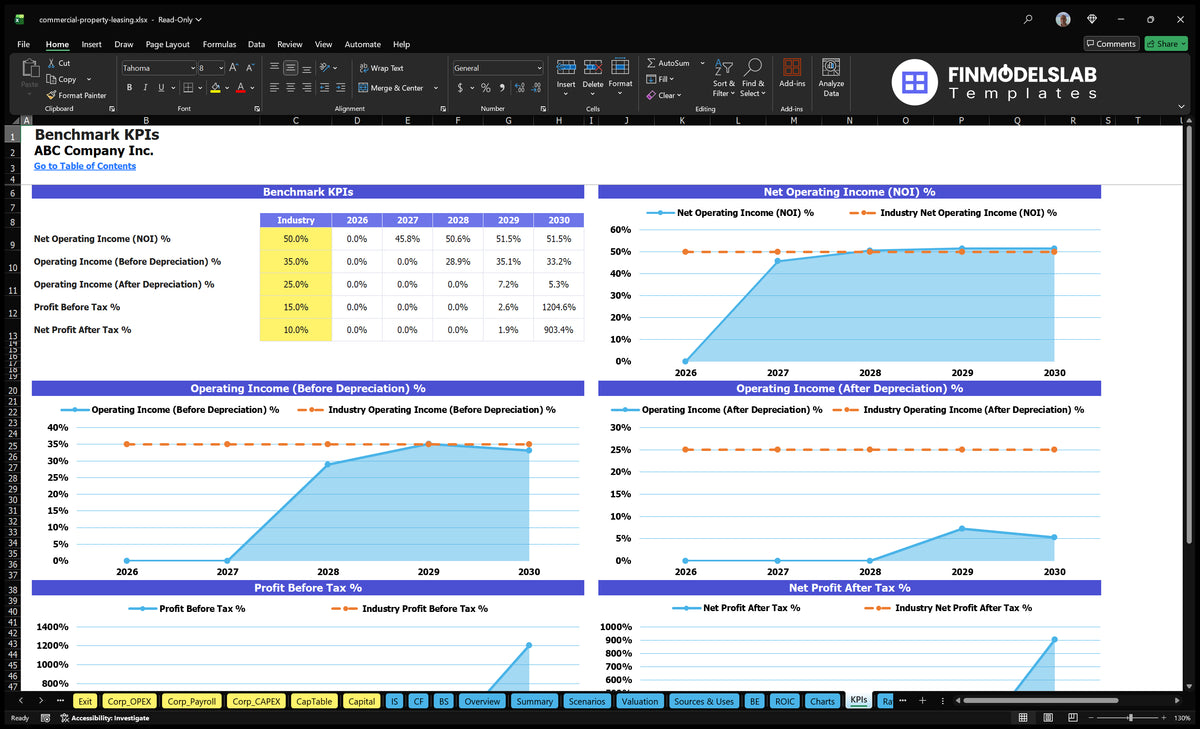The image size is (1200, 729).
Task: Switch to the Formulas ribbon tab
Action: coord(219,44)
